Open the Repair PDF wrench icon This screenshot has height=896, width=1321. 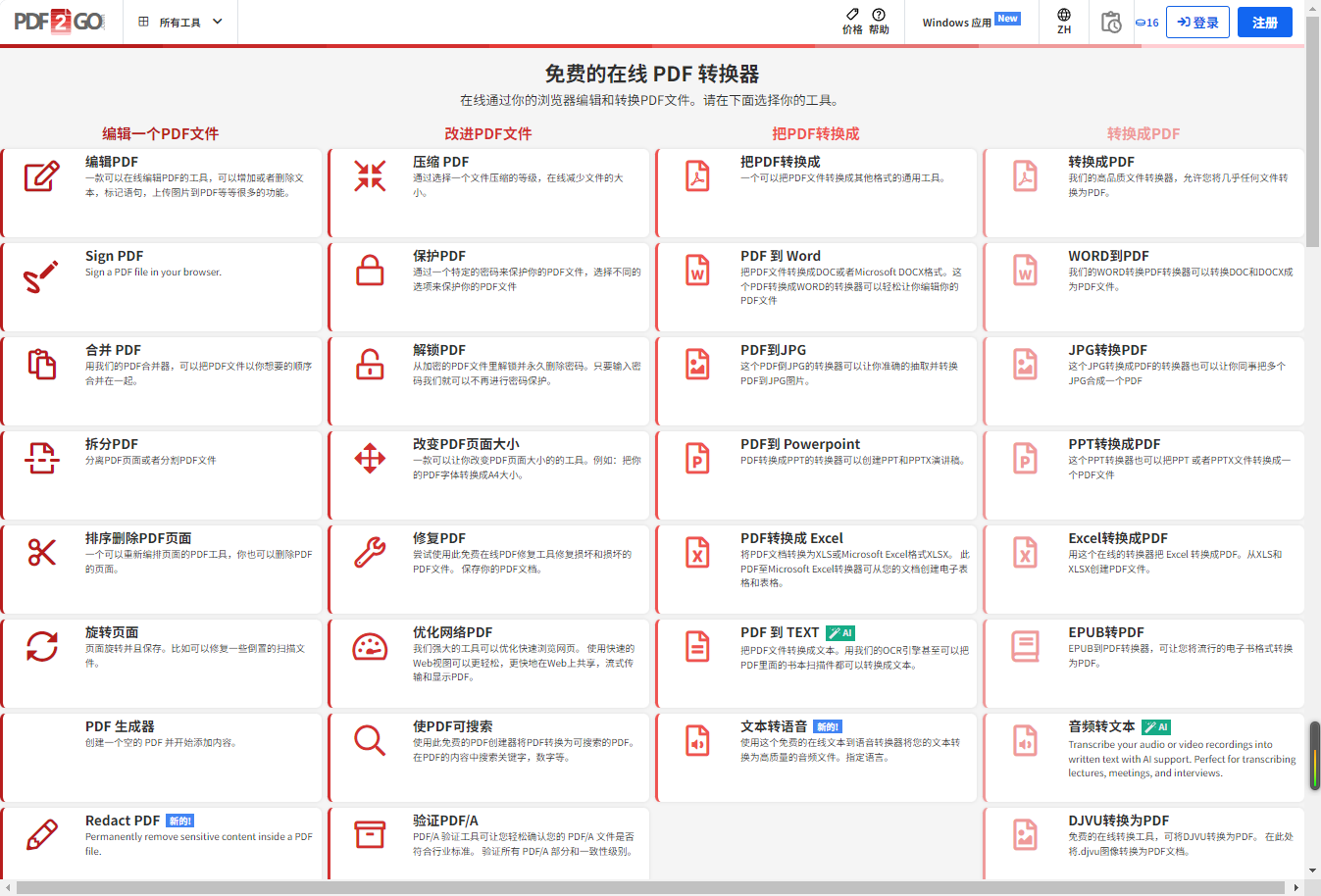pos(370,552)
